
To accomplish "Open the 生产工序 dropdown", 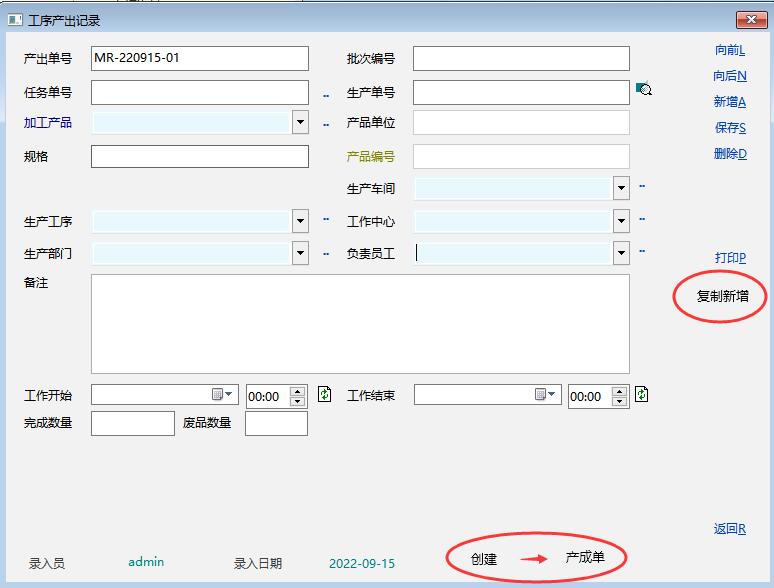I will pyautogui.click(x=300, y=221).
